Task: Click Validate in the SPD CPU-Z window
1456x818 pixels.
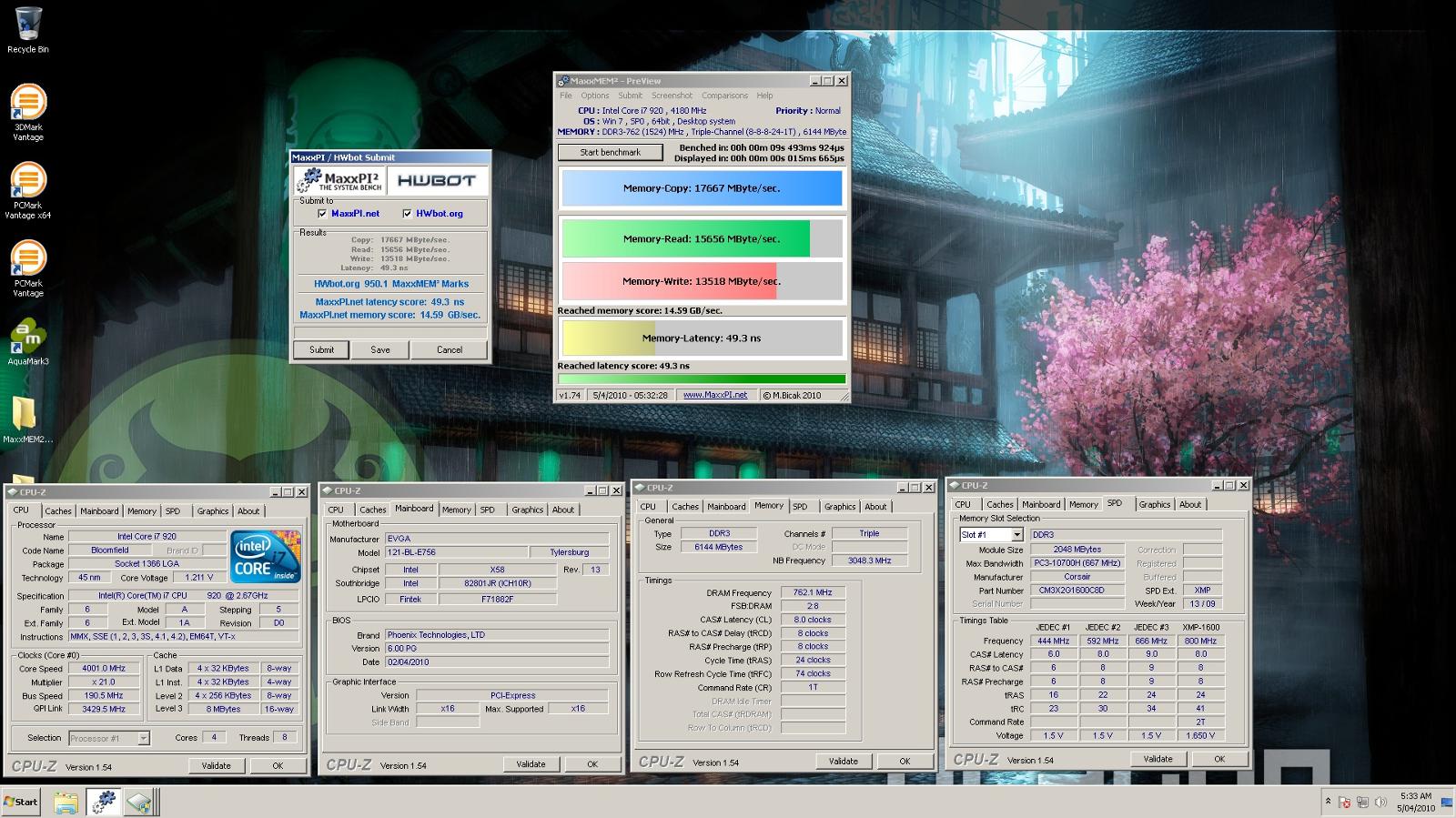Action: 1158,759
